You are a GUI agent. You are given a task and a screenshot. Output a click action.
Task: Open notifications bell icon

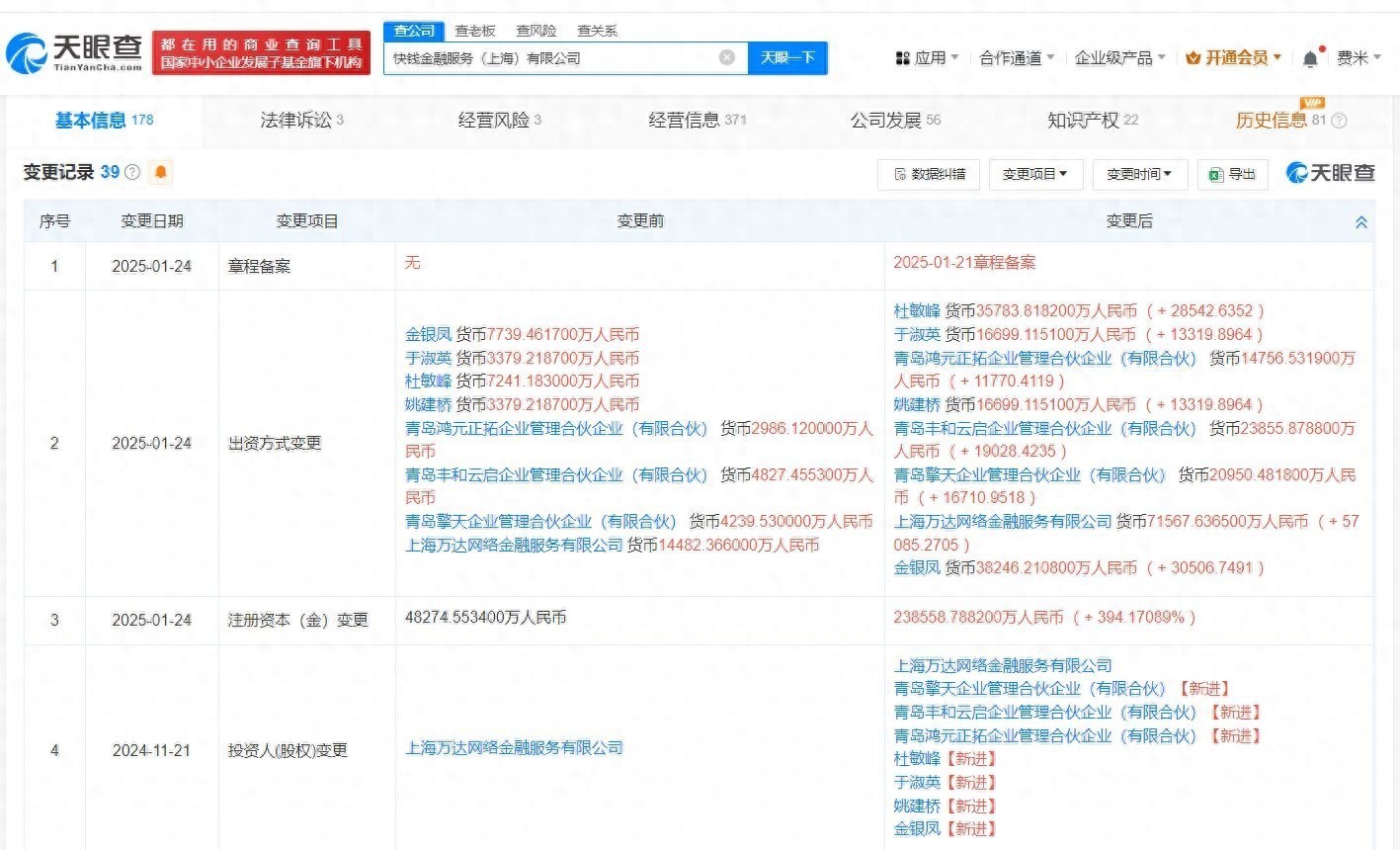click(x=1310, y=58)
